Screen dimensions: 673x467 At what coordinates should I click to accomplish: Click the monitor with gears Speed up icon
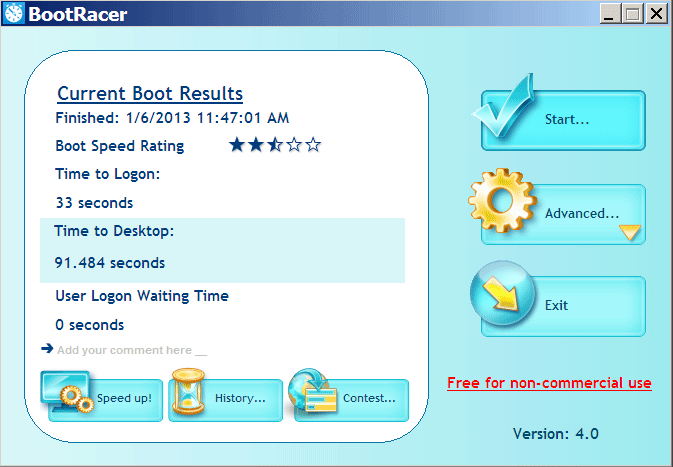pos(68,391)
